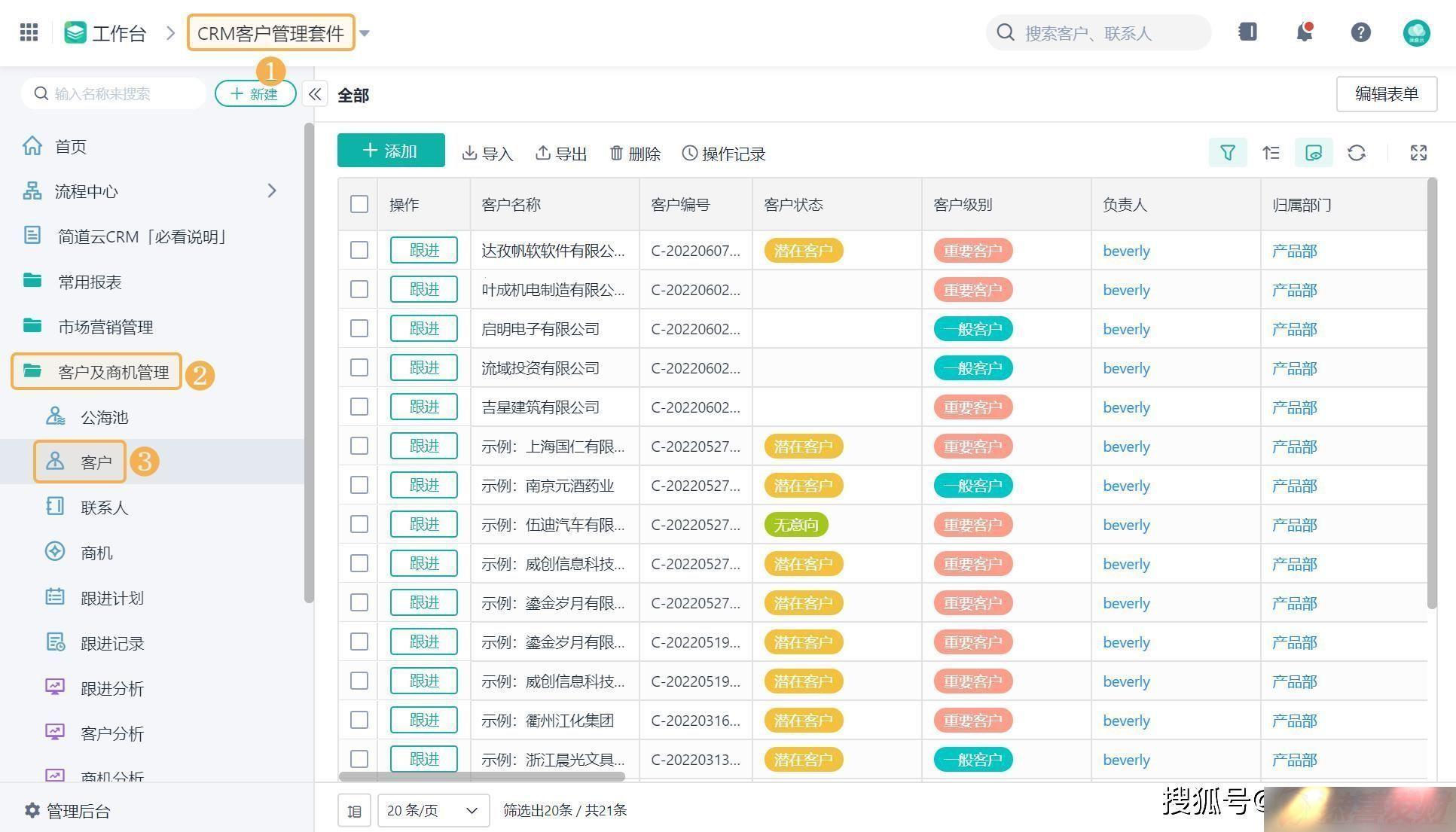
Task: Click the green 添加 button
Action: tap(391, 151)
